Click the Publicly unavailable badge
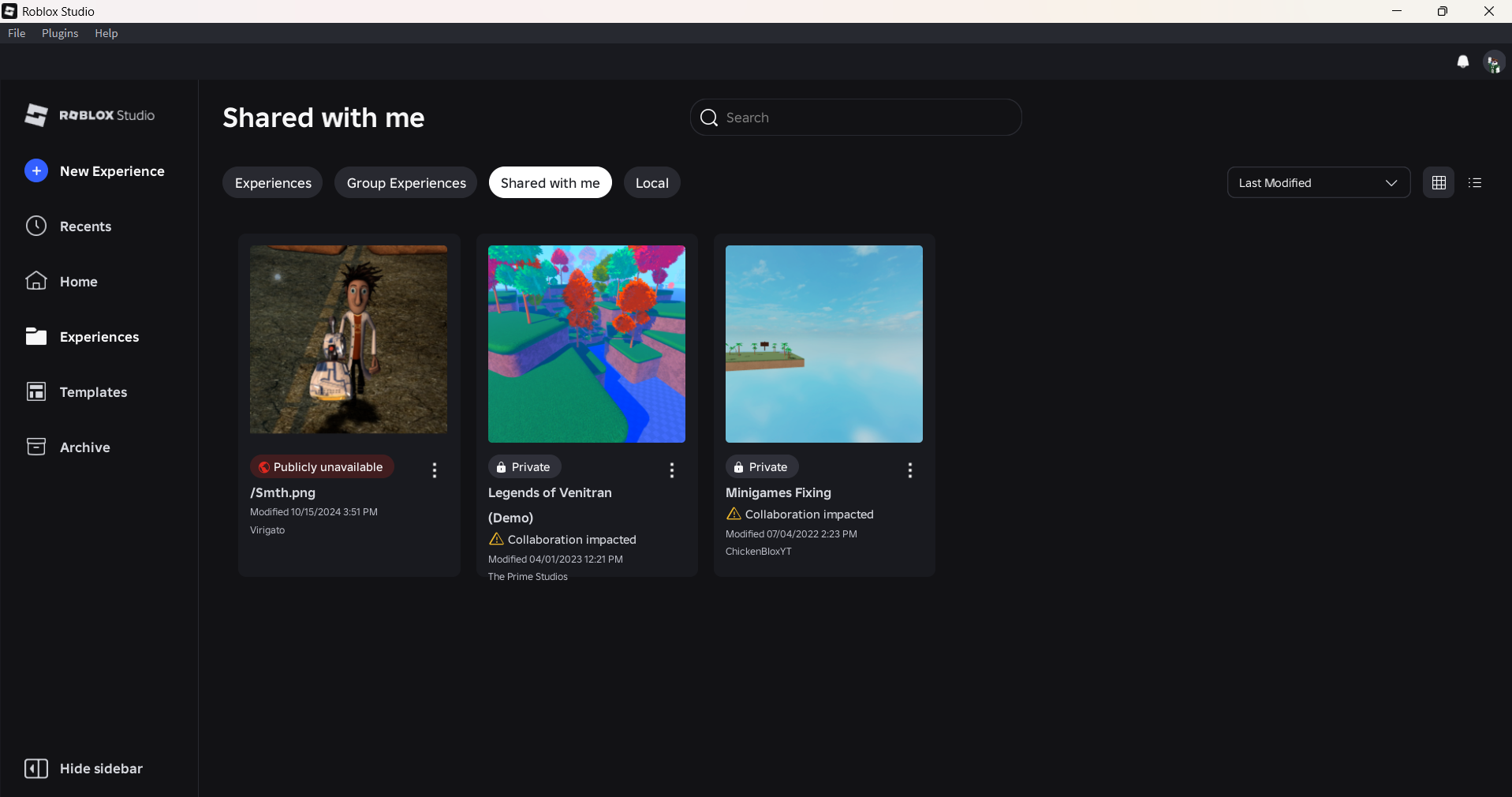The image size is (1512, 797). click(322, 467)
